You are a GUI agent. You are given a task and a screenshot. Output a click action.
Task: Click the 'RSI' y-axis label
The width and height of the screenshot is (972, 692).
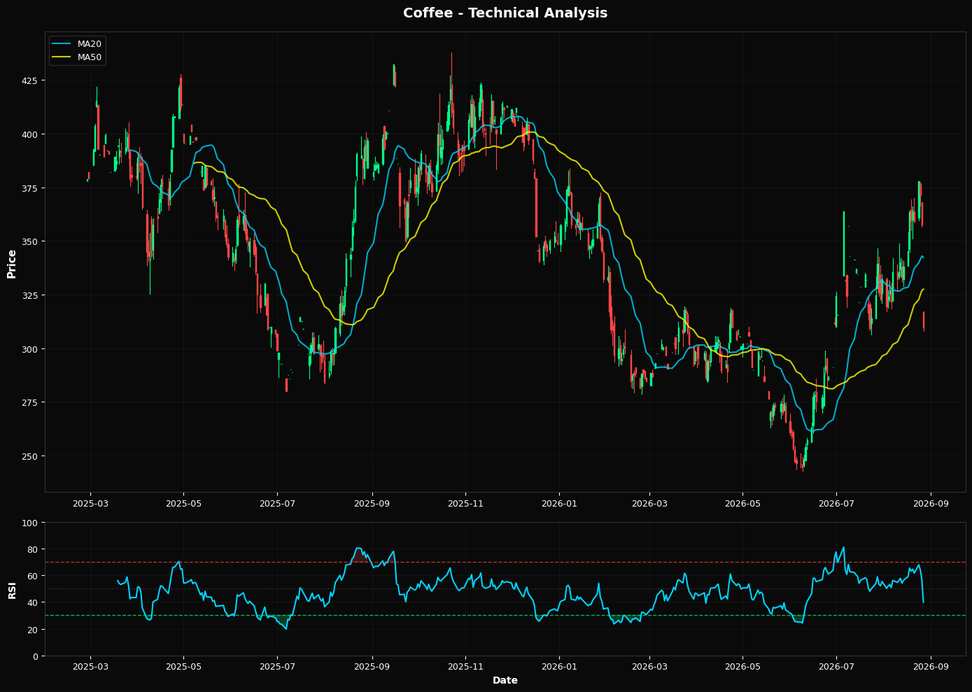coord(11,590)
